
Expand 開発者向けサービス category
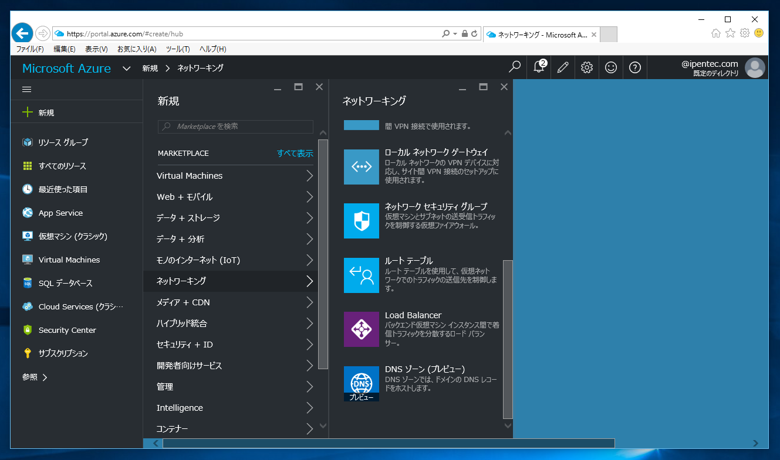(x=235, y=366)
